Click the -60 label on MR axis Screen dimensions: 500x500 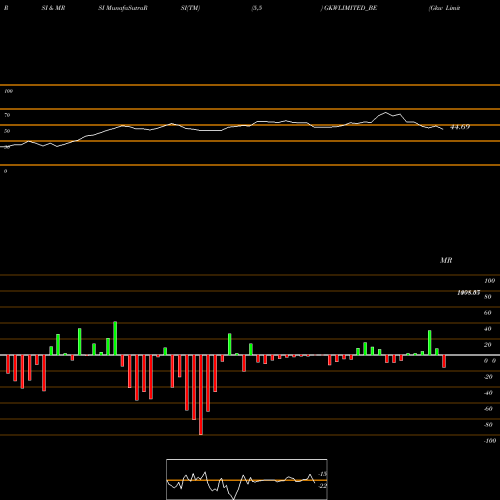(488, 409)
